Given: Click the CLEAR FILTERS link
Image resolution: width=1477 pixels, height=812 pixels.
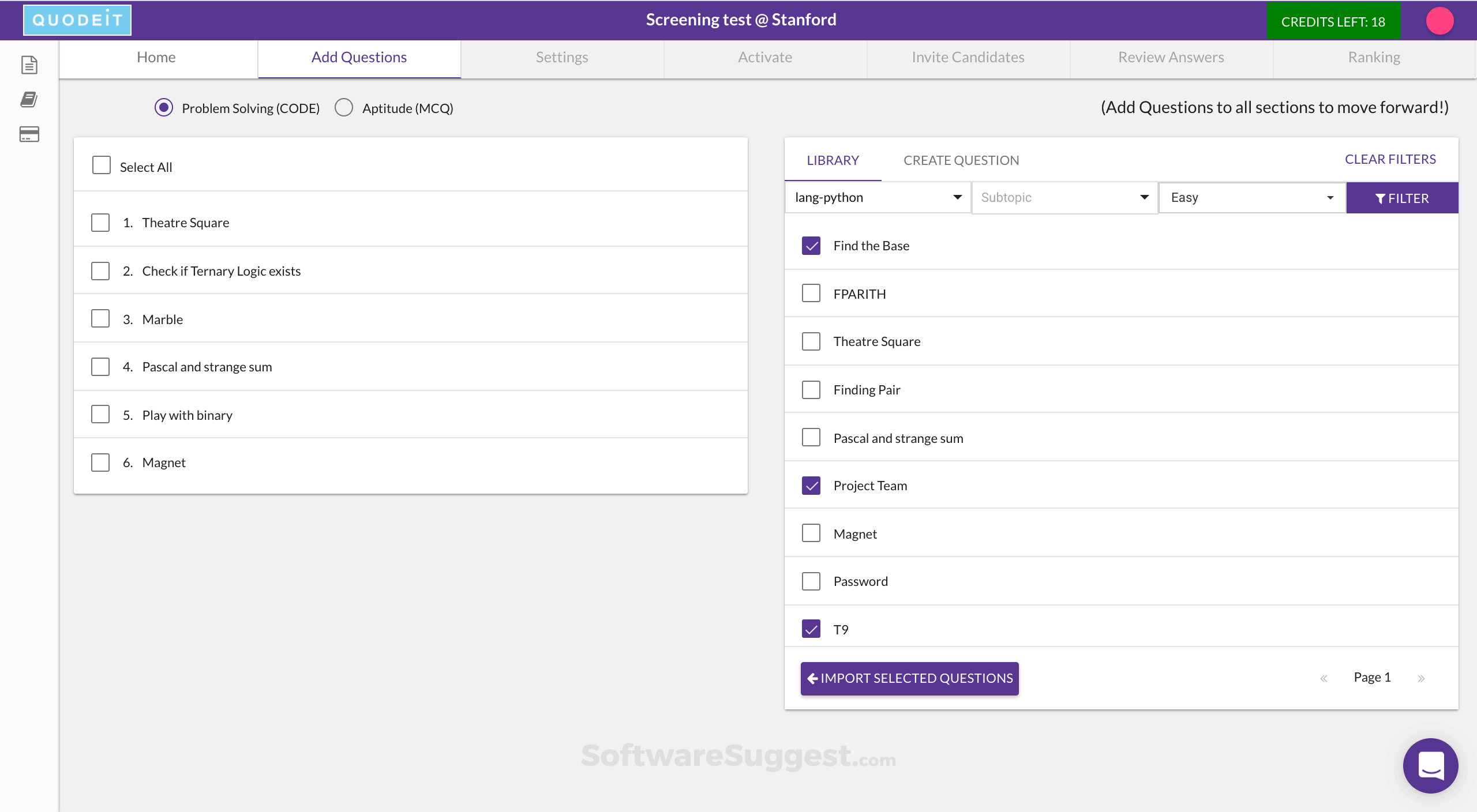Looking at the screenshot, I should click(1390, 159).
